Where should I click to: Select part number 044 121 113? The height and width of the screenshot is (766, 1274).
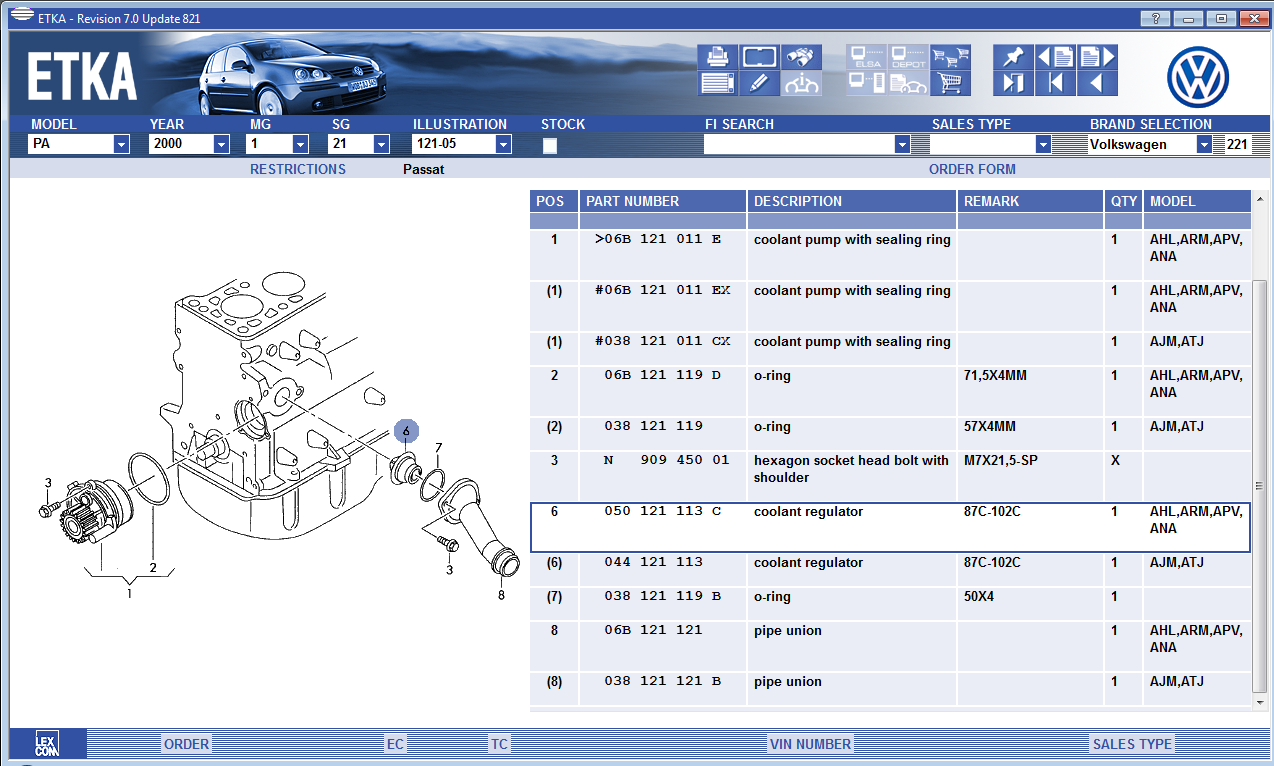point(653,563)
